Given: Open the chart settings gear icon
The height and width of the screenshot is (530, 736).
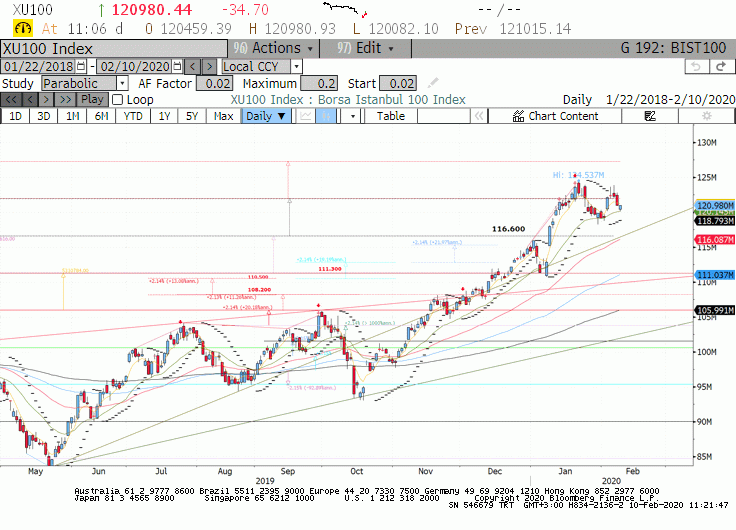Looking at the screenshot, I should [706, 116].
